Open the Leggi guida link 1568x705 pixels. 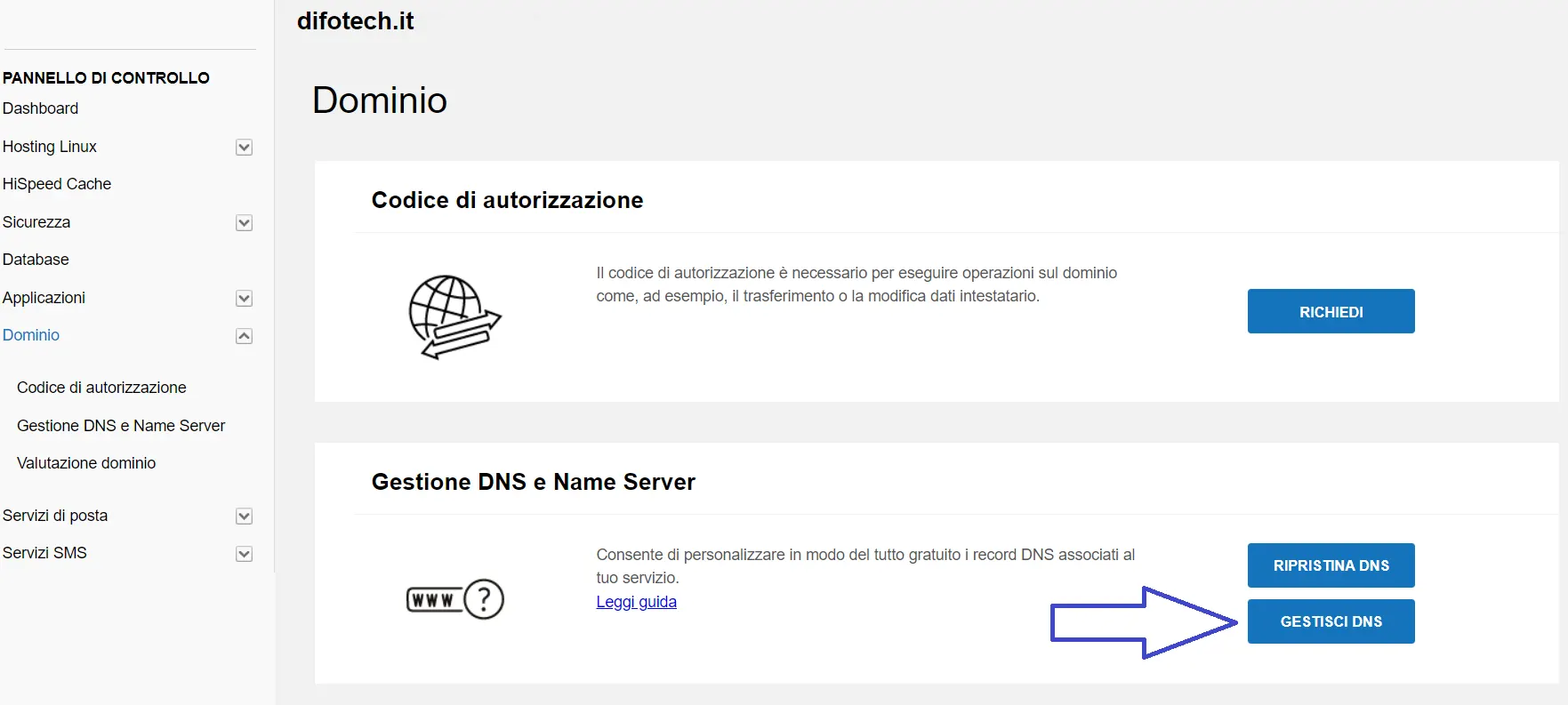pos(636,602)
